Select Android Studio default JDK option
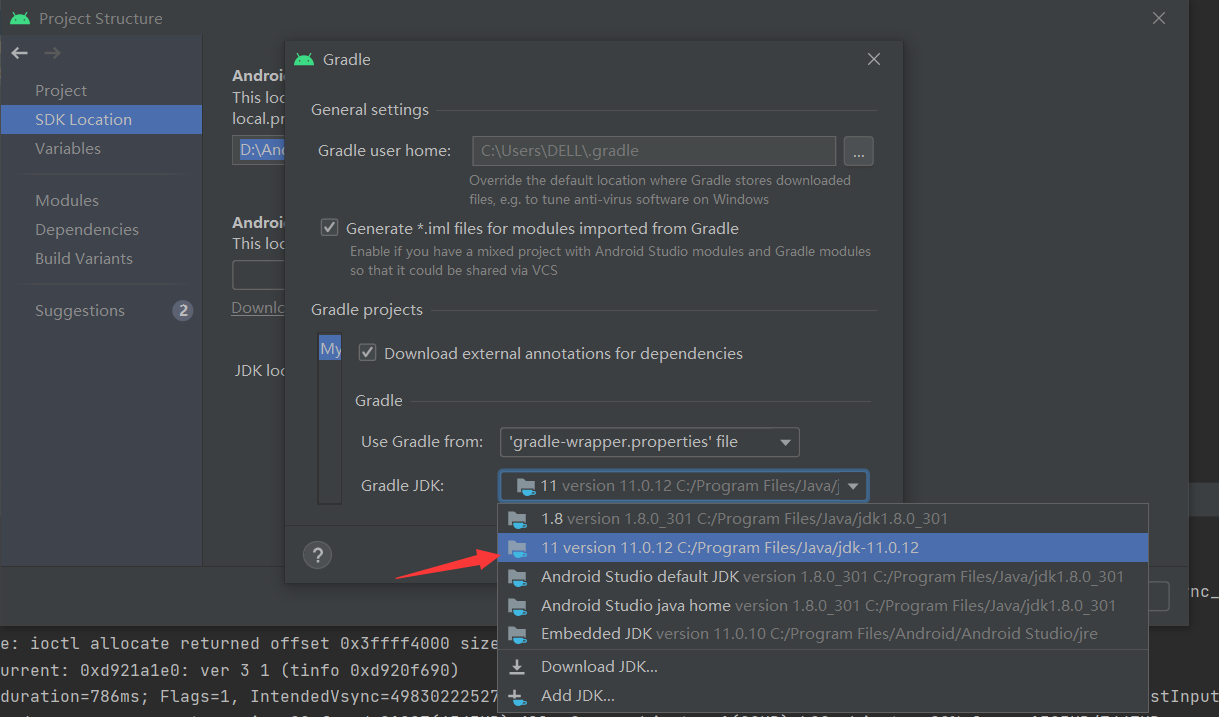This screenshot has height=717, width=1219. point(822,577)
